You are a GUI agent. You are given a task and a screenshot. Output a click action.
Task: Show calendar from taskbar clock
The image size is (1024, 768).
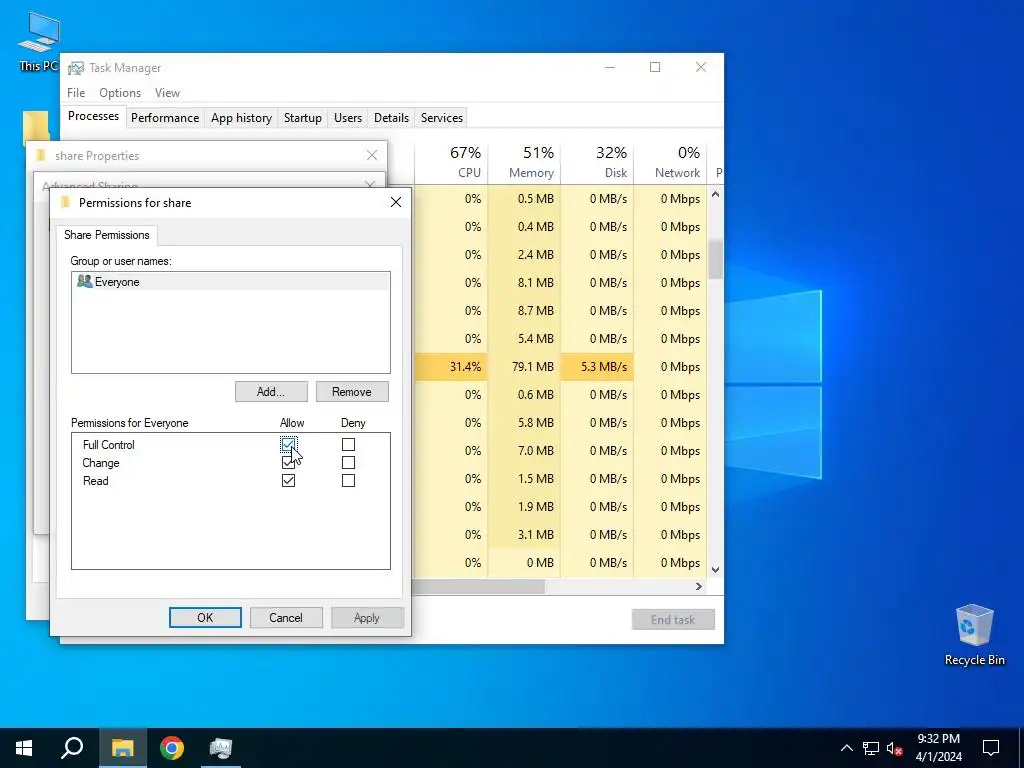coord(938,748)
